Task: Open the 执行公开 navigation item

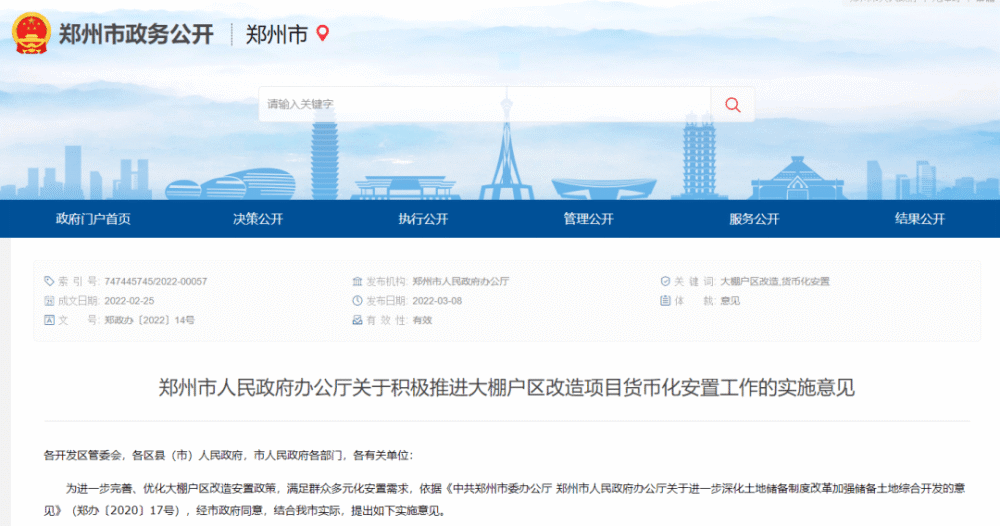Action: 423,219
